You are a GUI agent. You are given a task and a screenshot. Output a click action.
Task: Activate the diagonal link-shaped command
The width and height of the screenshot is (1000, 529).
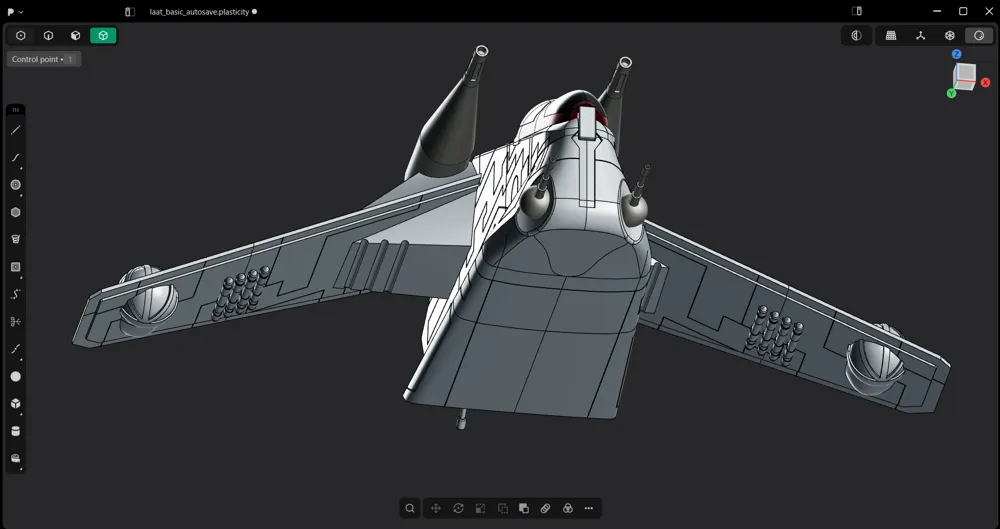(x=545, y=509)
